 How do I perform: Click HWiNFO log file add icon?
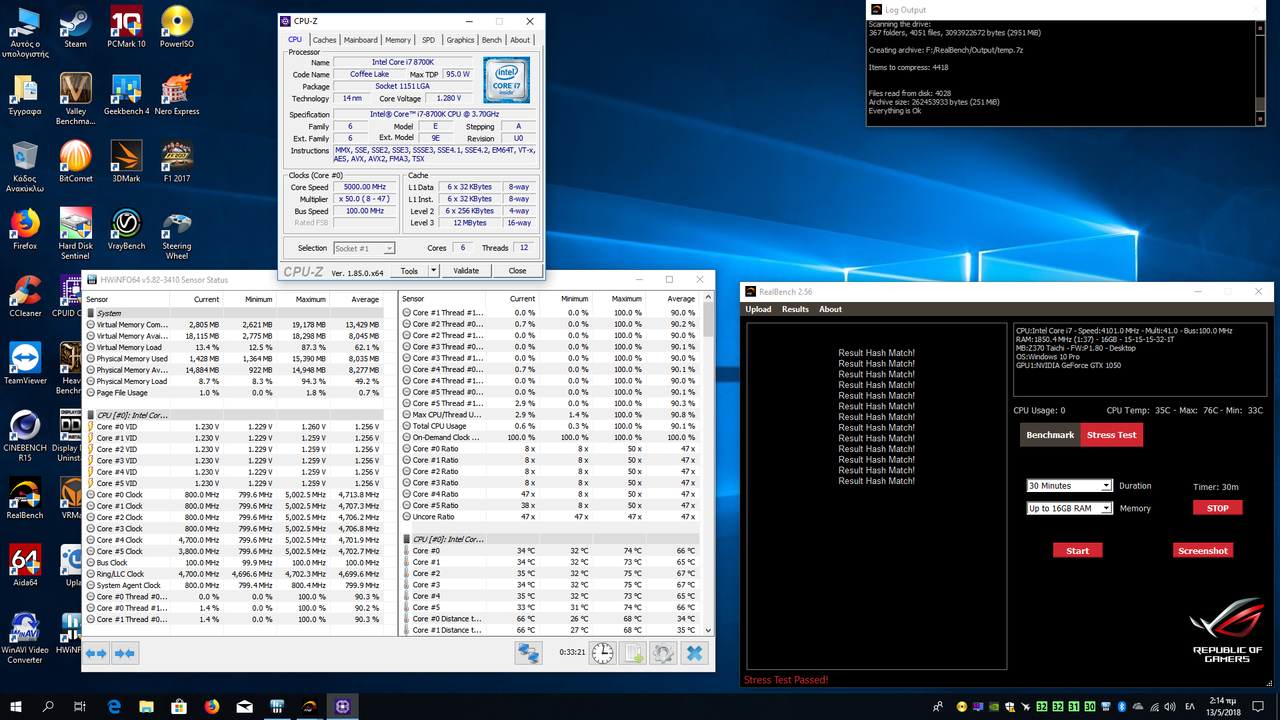point(633,653)
